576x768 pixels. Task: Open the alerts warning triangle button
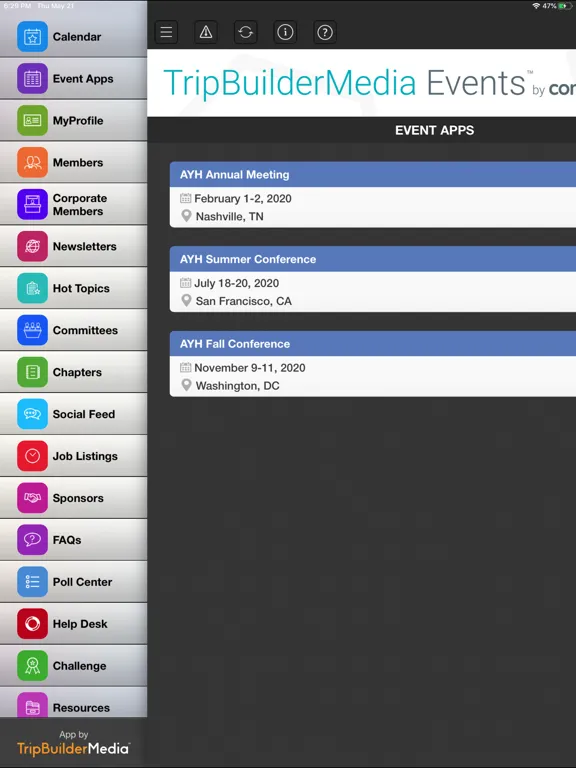[x=206, y=32]
